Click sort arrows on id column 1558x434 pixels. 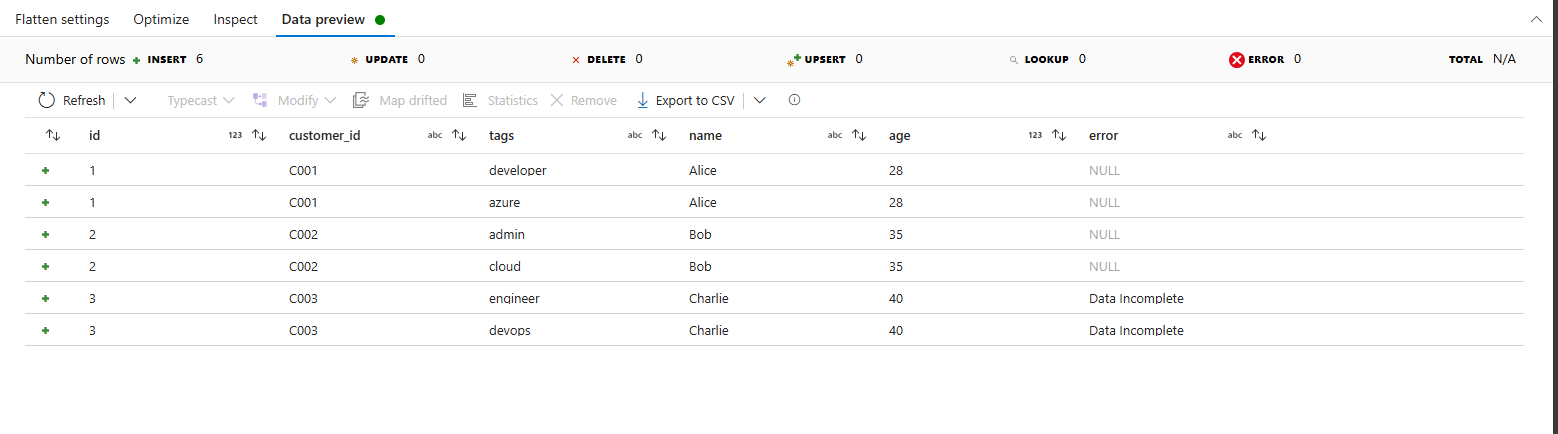(x=259, y=136)
